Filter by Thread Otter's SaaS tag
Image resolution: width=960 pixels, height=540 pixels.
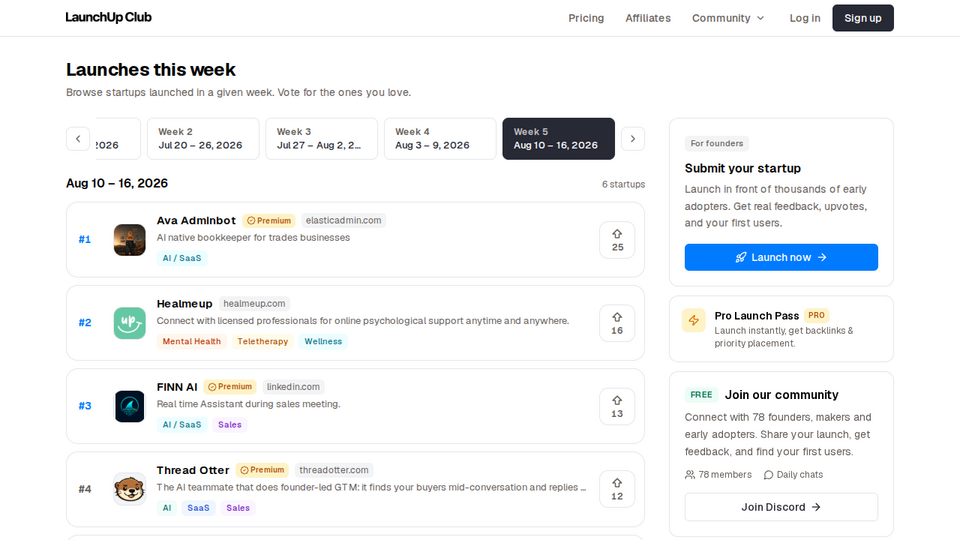[198, 508]
